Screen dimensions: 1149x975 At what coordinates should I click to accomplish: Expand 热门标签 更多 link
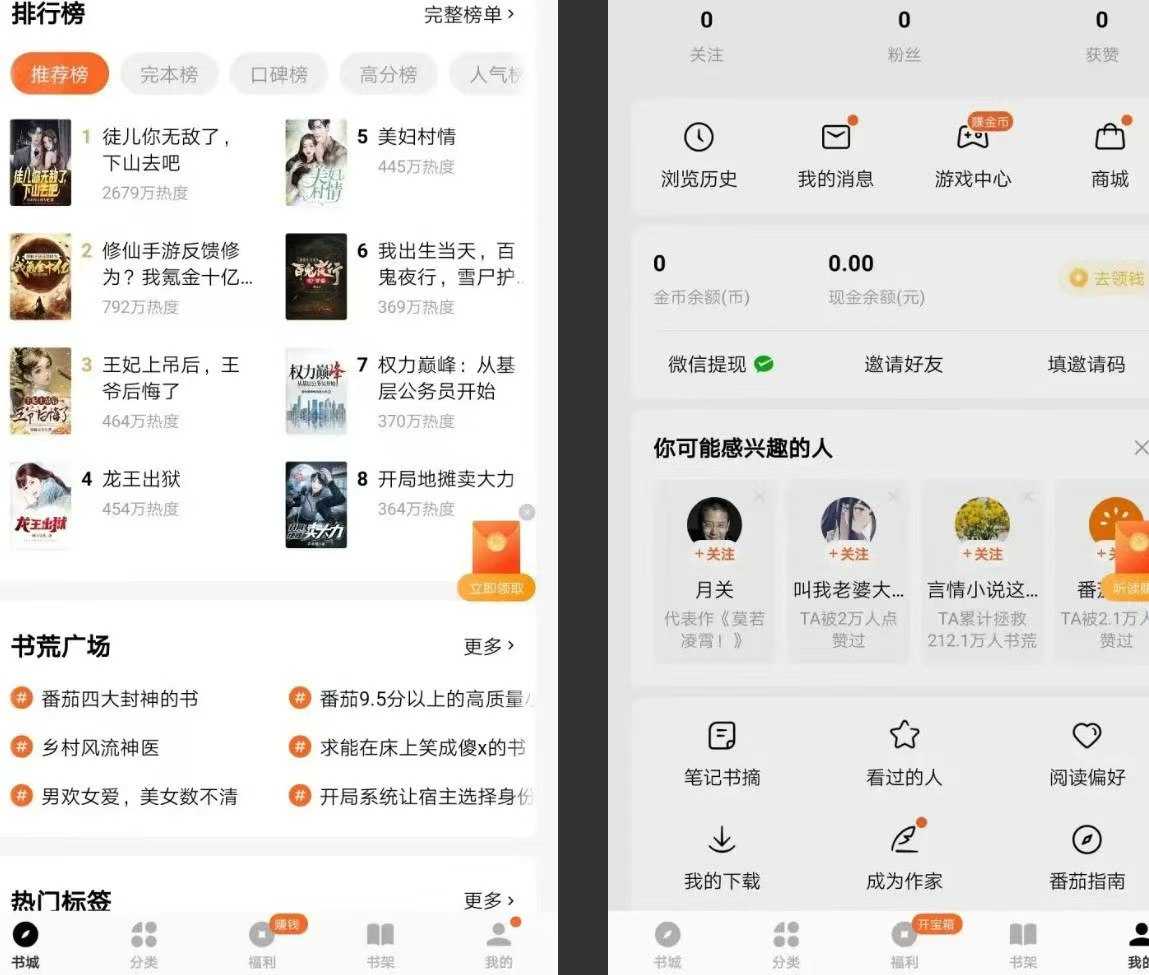coord(489,901)
